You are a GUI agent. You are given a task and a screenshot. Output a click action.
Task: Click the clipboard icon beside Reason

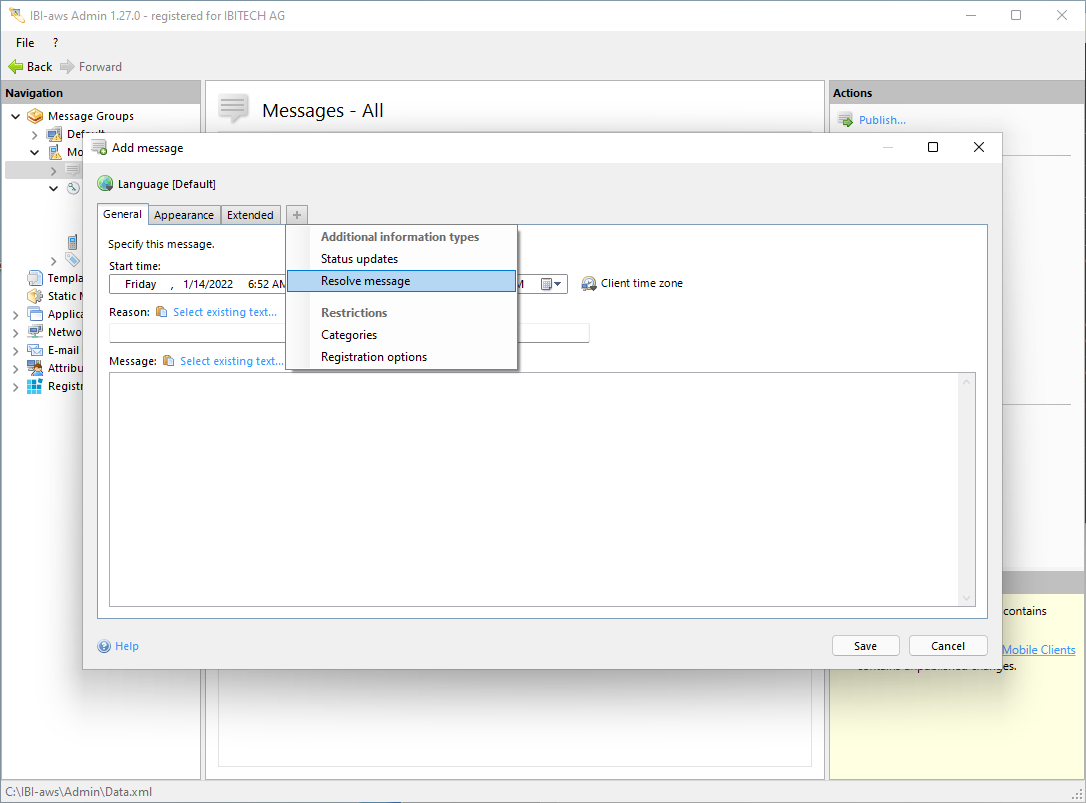pos(162,312)
